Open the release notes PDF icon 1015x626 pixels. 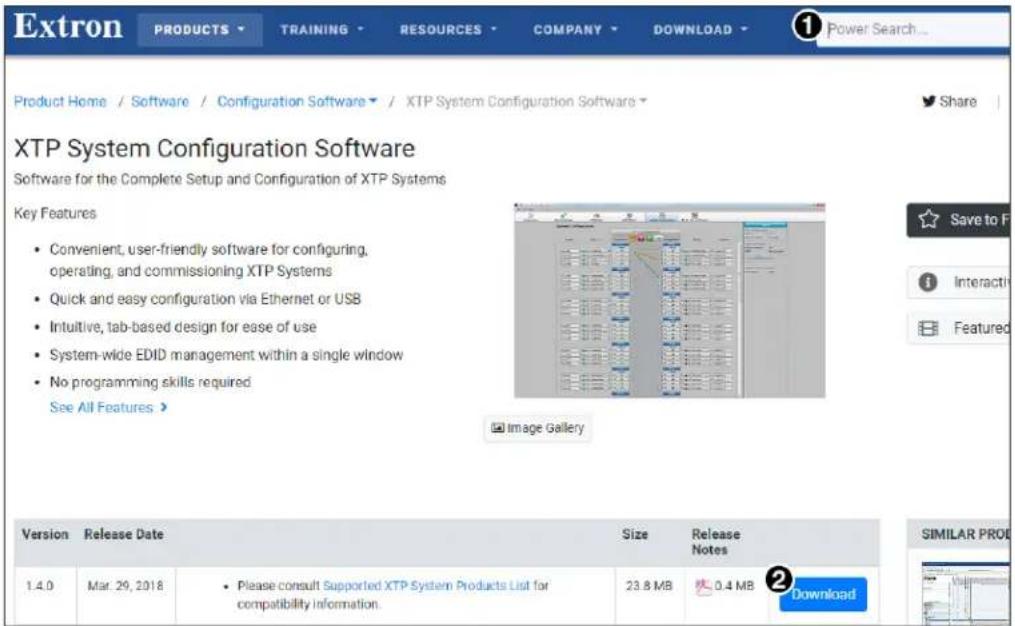click(703, 587)
